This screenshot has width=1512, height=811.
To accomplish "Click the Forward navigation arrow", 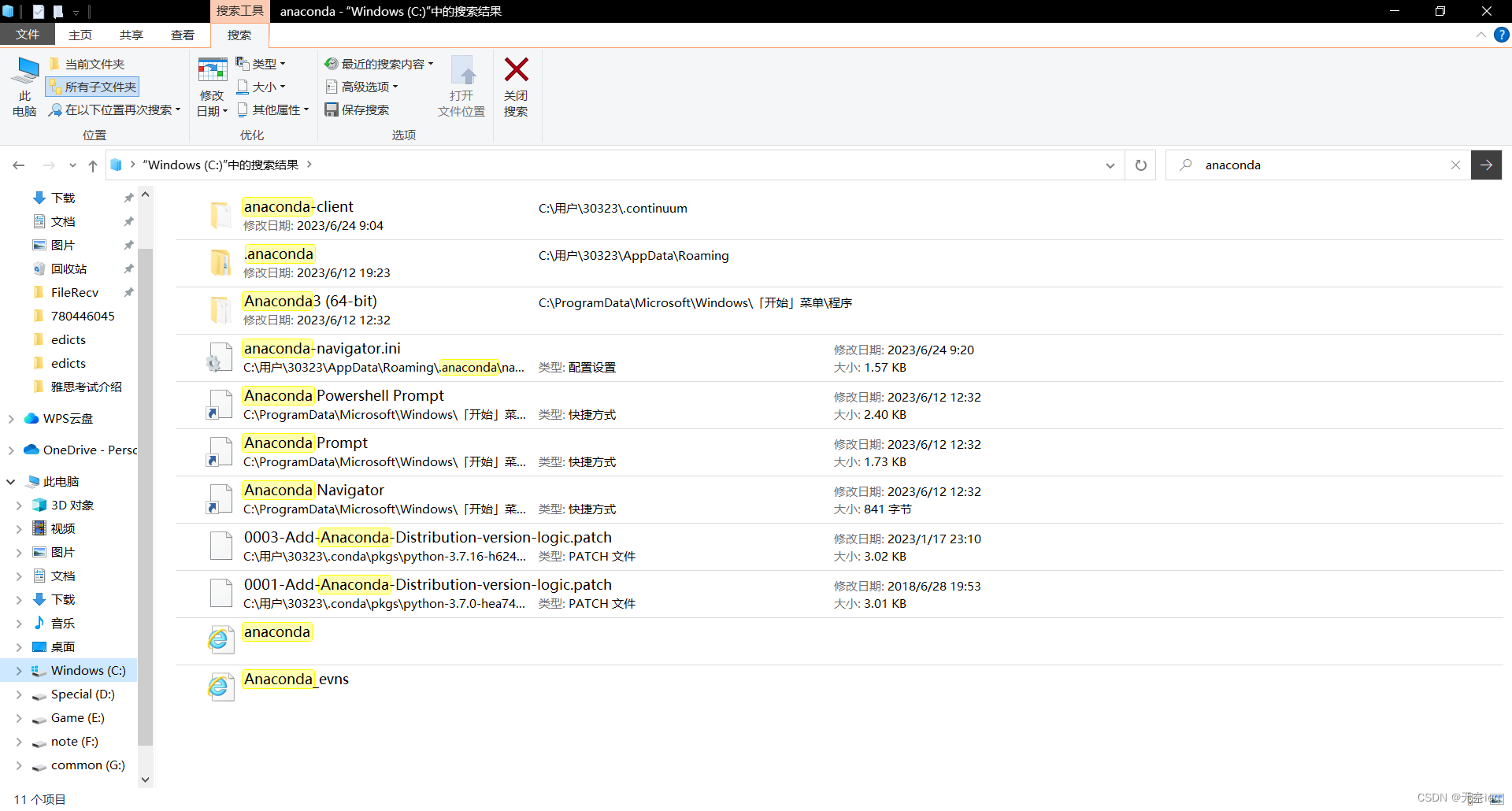I will [49, 165].
